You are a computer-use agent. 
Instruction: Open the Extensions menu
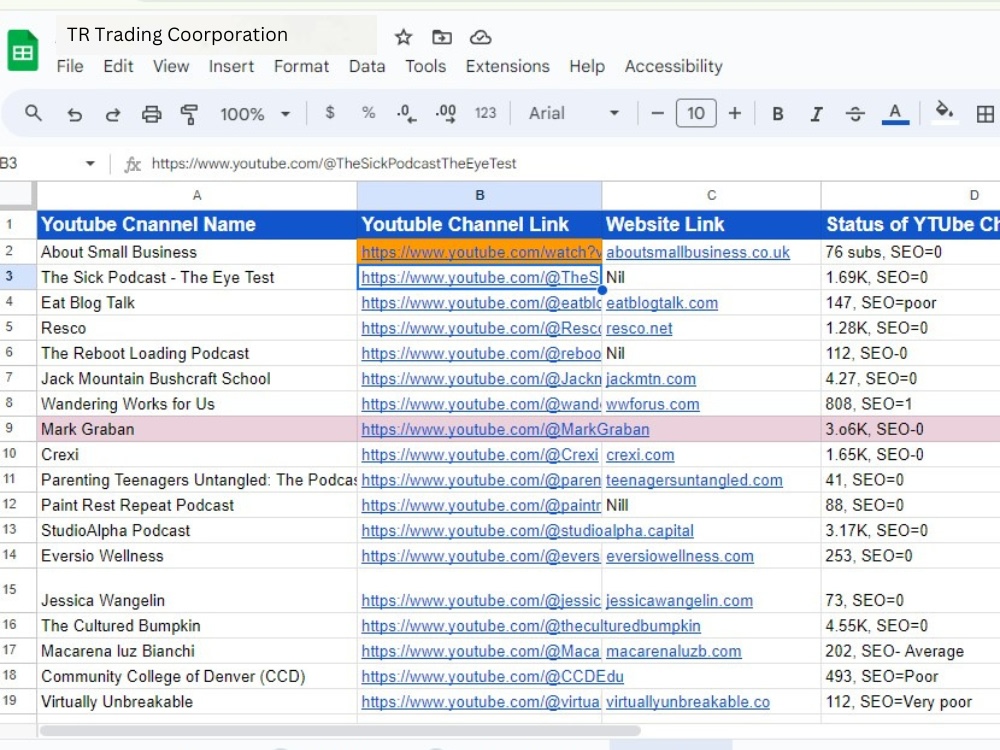pyautogui.click(x=508, y=66)
